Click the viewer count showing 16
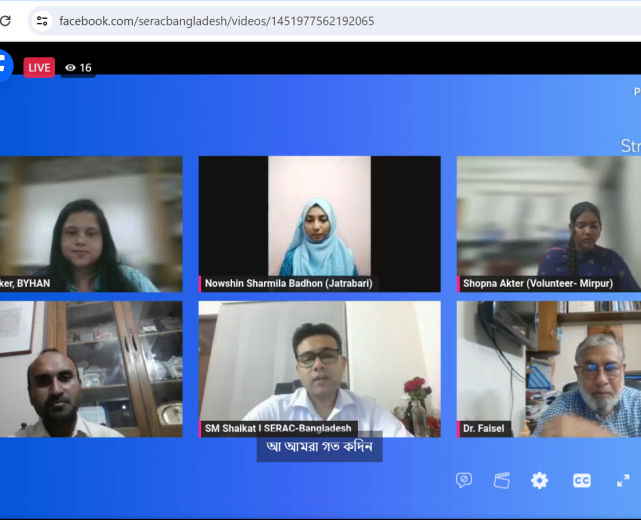641x520 pixels. 78,67
